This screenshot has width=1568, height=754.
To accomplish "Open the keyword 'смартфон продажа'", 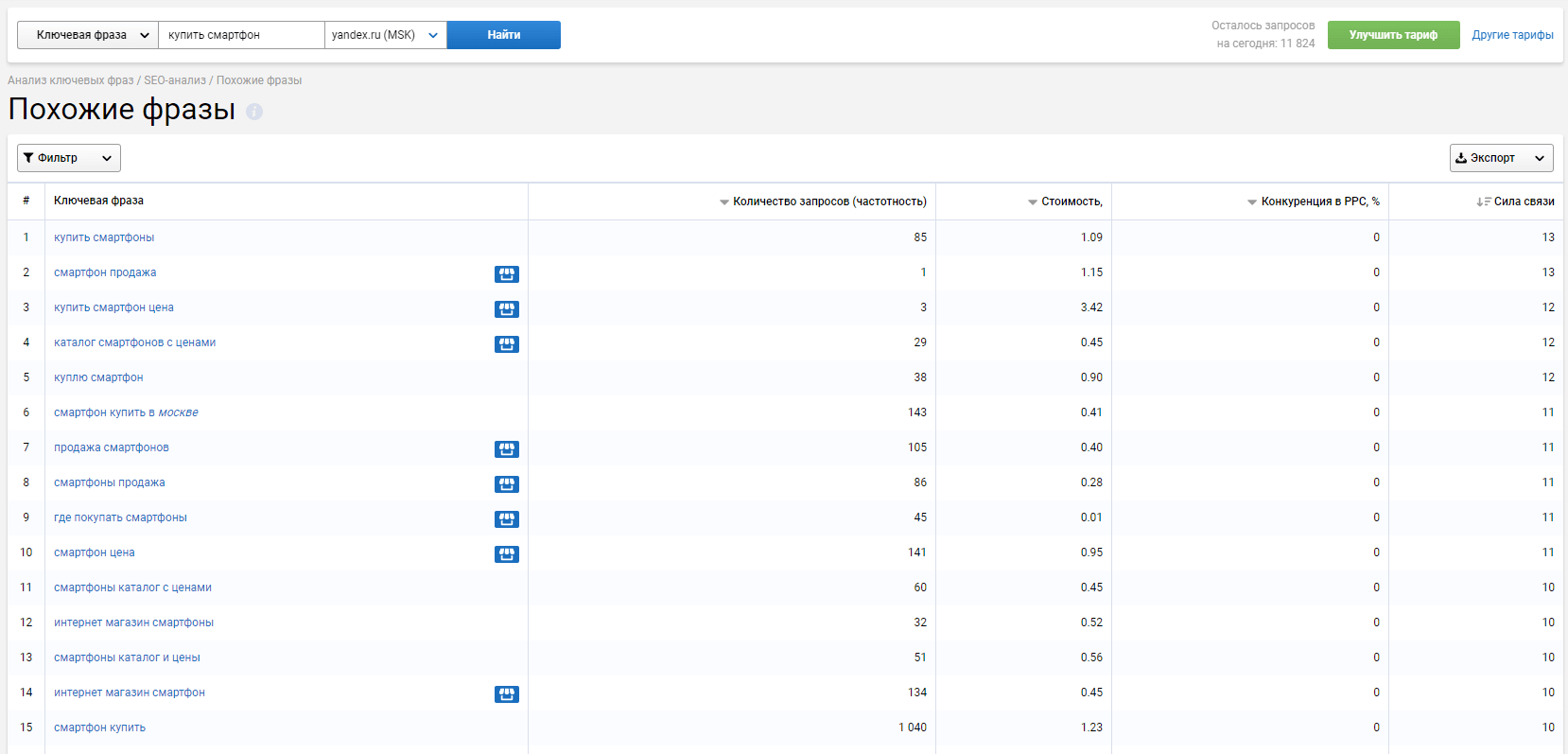I will [x=105, y=272].
